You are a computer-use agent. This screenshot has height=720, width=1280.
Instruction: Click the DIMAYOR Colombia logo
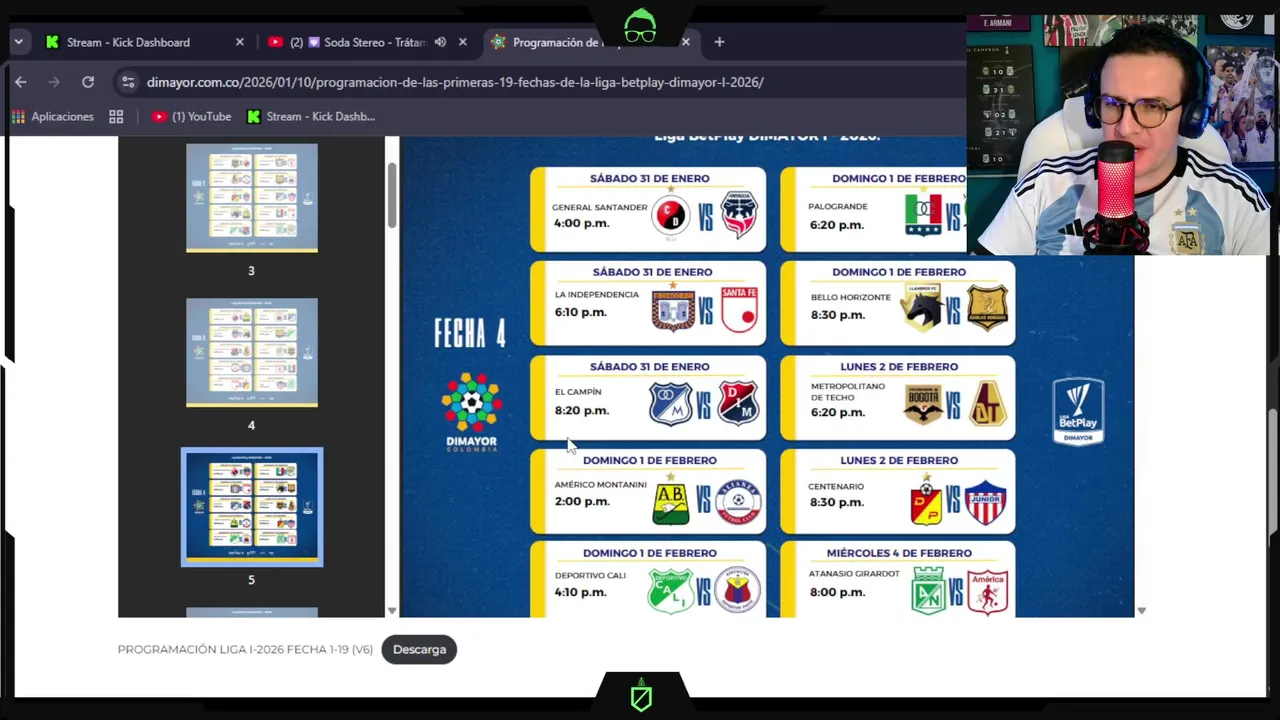471,412
